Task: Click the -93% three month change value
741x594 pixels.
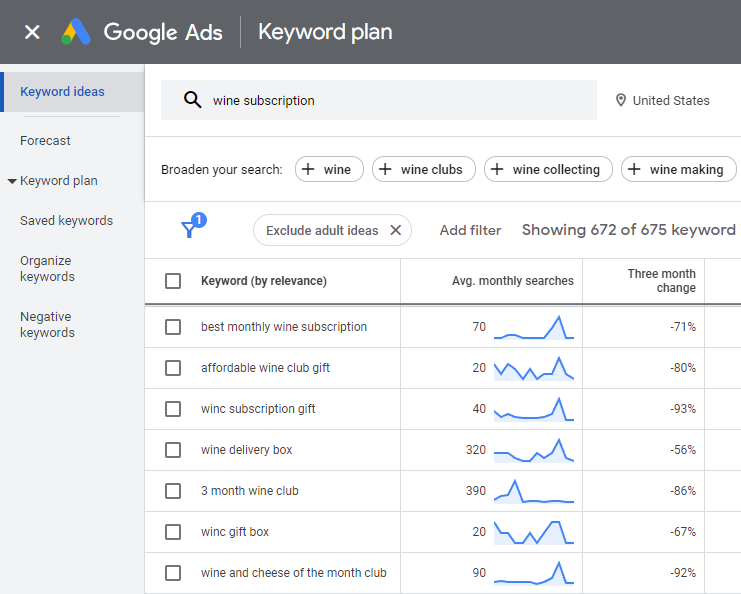Action: (683, 409)
